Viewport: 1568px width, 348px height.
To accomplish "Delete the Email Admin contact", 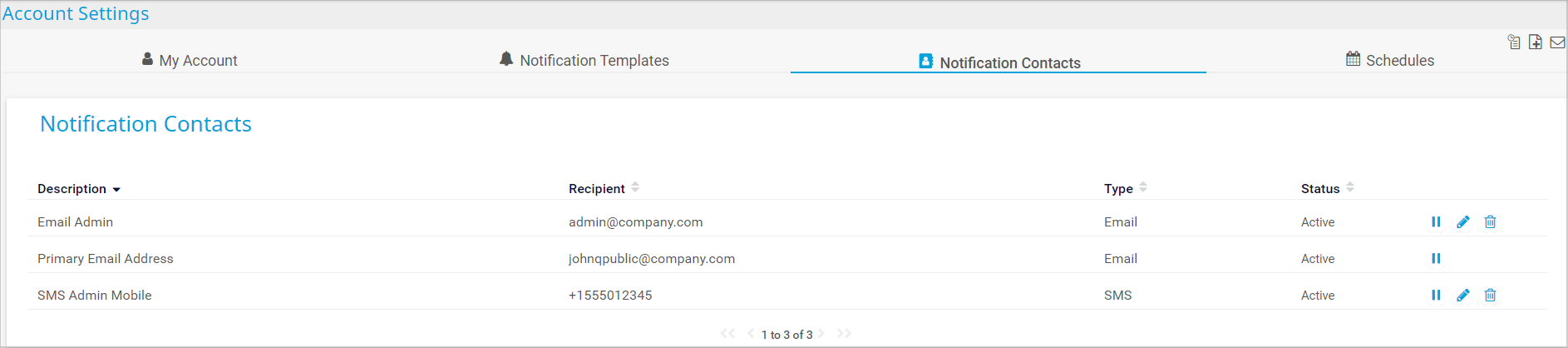I will (1491, 222).
